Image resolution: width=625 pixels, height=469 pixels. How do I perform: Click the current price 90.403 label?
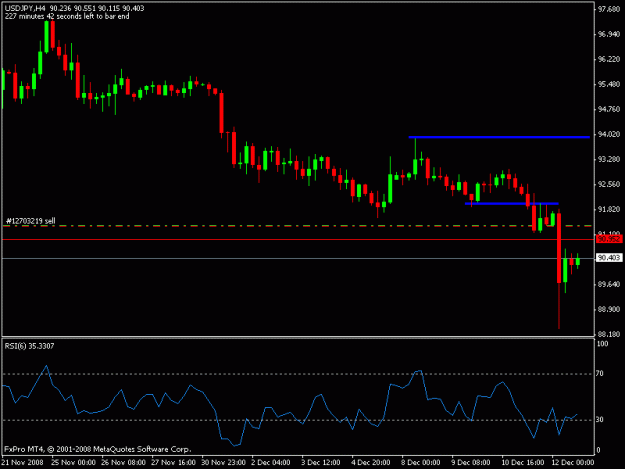click(x=609, y=258)
